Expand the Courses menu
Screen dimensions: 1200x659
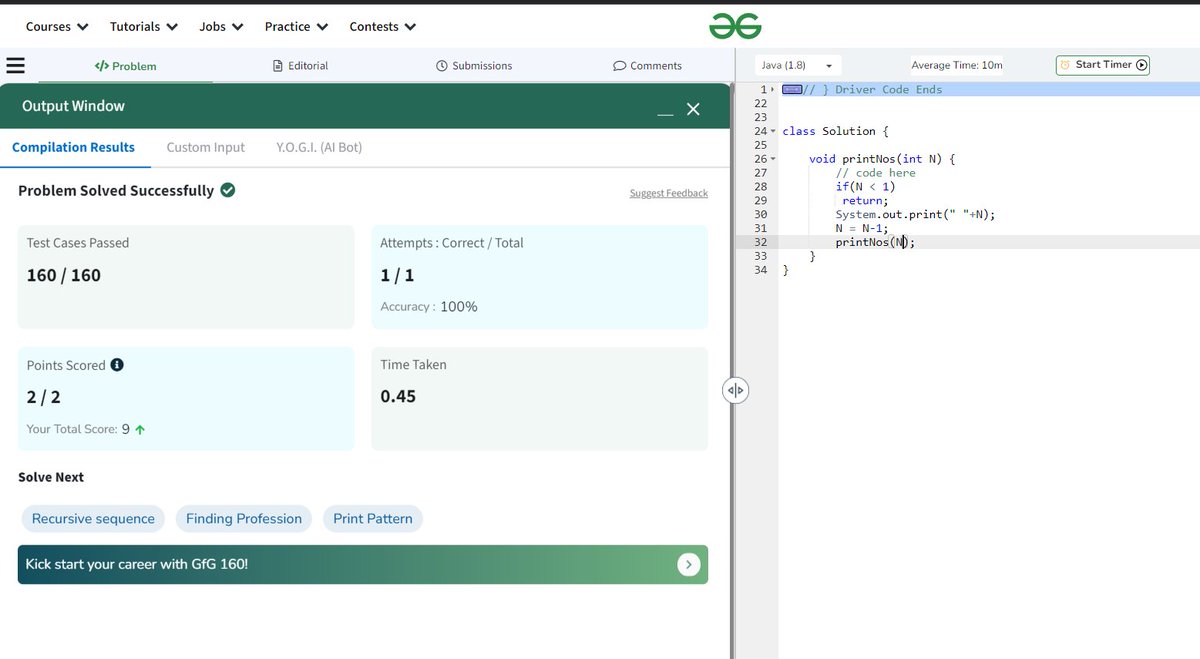point(57,27)
